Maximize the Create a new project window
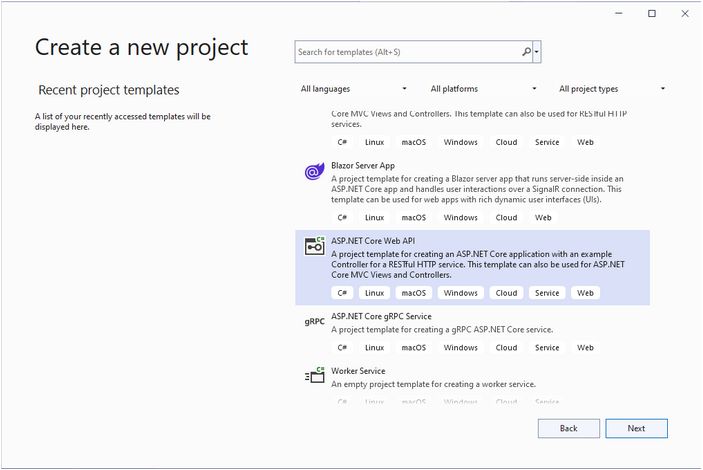The width and height of the screenshot is (703, 470). coord(652,13)
